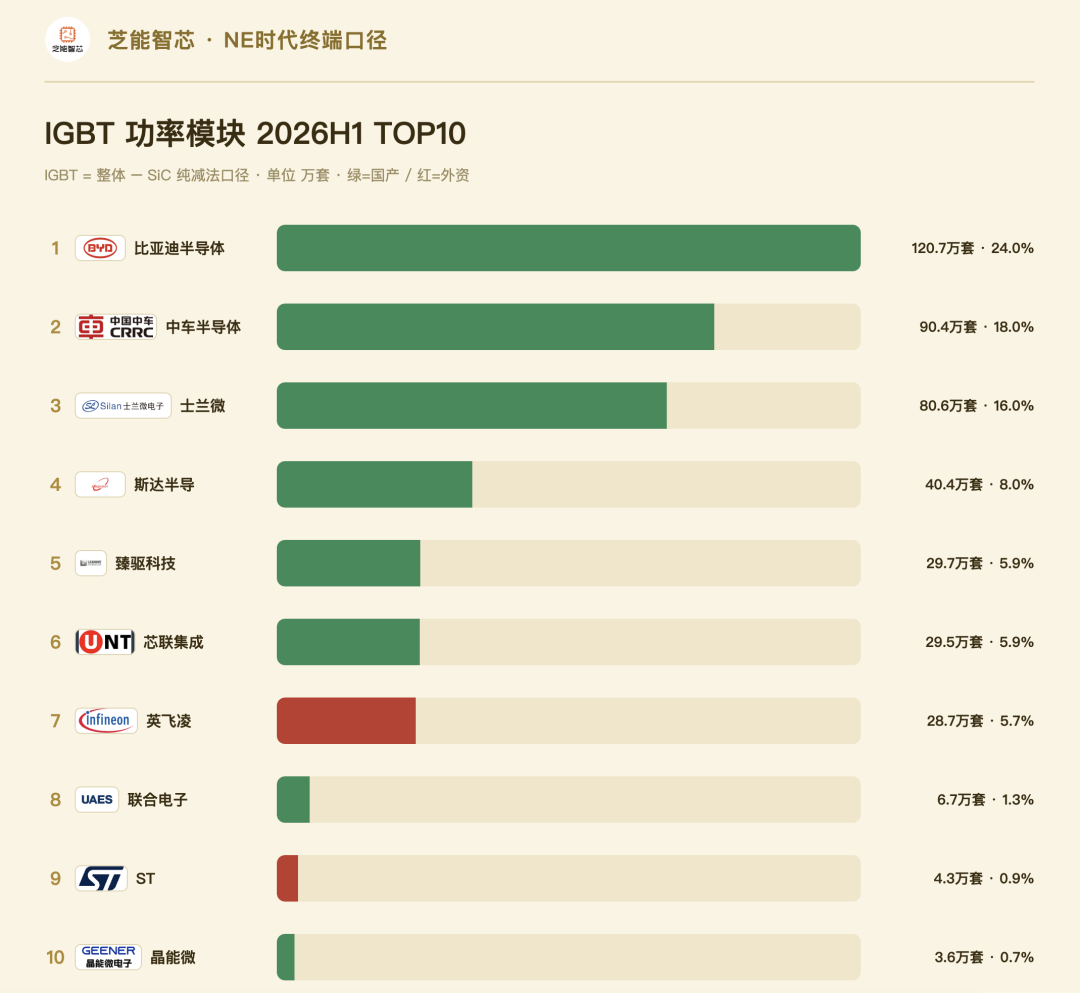Click the 臻驱科技 green bar
Viewport: 1080px width, 993px height.
pyautogui.click(x=349, y=563)
